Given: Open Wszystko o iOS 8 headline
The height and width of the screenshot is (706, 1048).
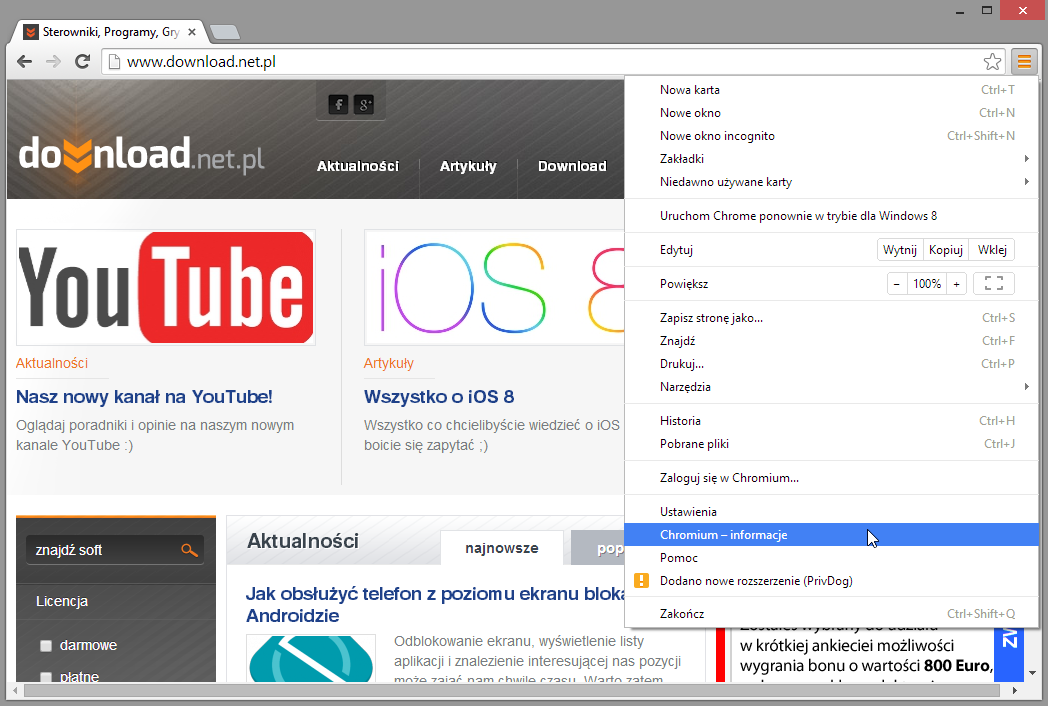Looking at the screenshot, I should click(x=439, y=396).
